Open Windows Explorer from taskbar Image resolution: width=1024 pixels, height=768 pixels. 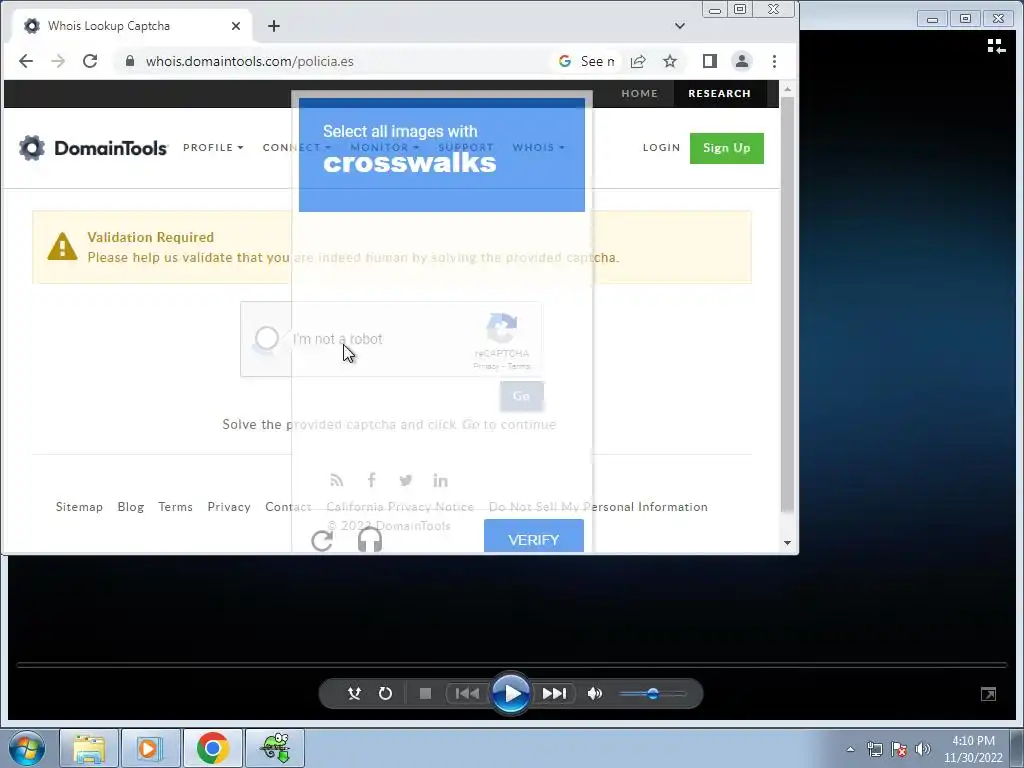89,748
